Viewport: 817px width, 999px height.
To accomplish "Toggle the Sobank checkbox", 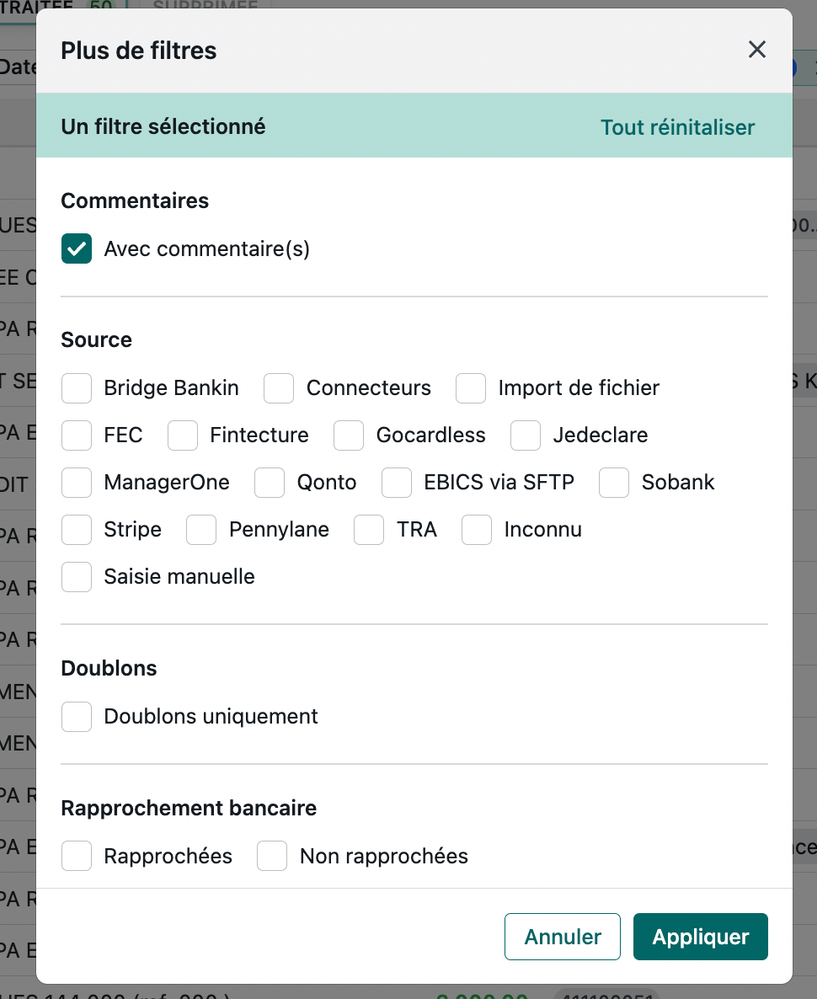I will [614, 482].
